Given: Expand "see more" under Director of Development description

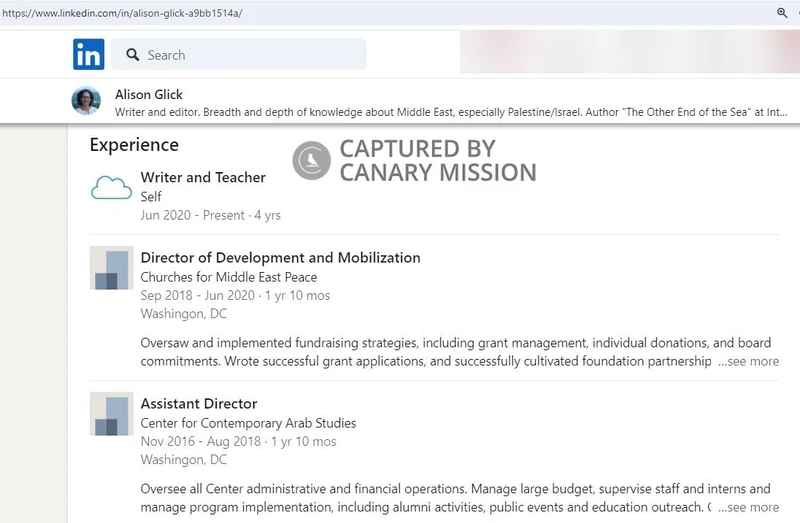Looking at the screenshot, I should coord(748,361).
